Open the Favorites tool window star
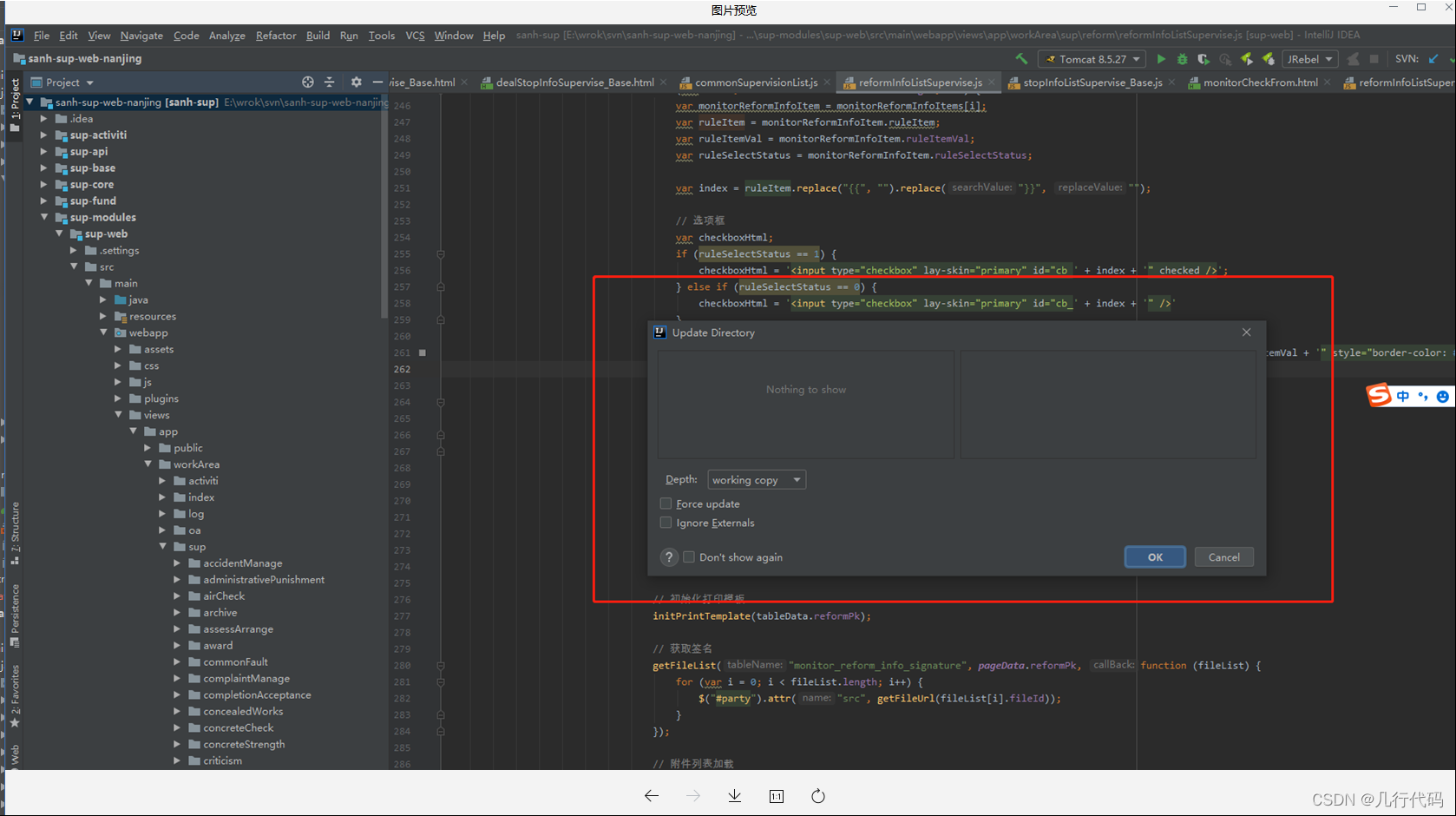The height and width of the screenshot is (816, 1456). pos(15,722)
